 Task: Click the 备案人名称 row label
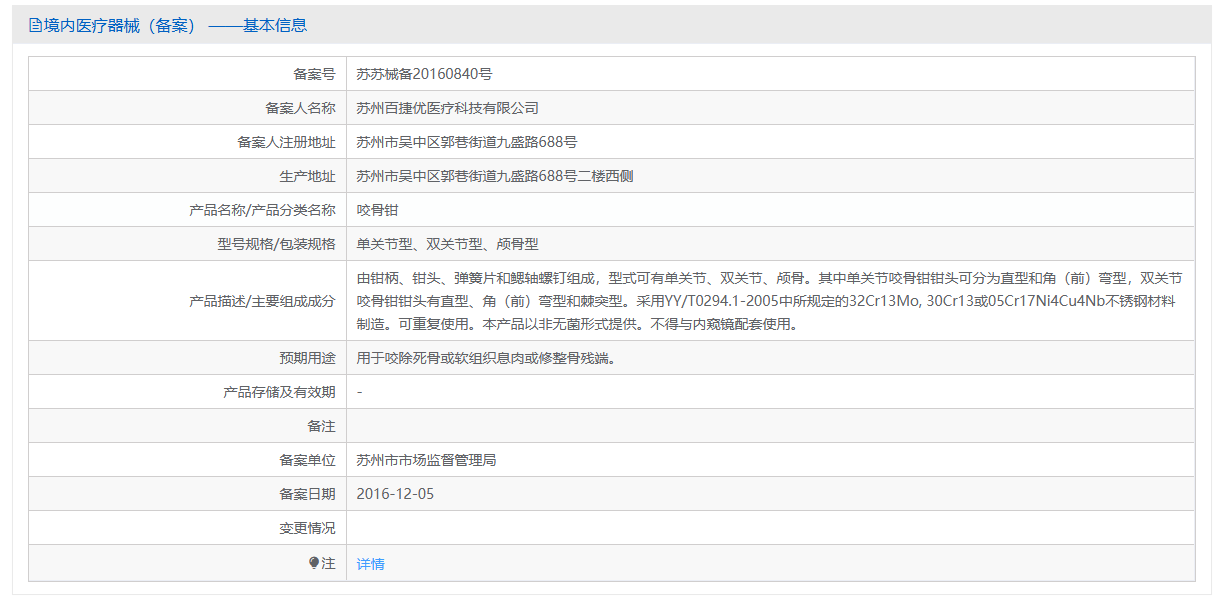(300, 108)
